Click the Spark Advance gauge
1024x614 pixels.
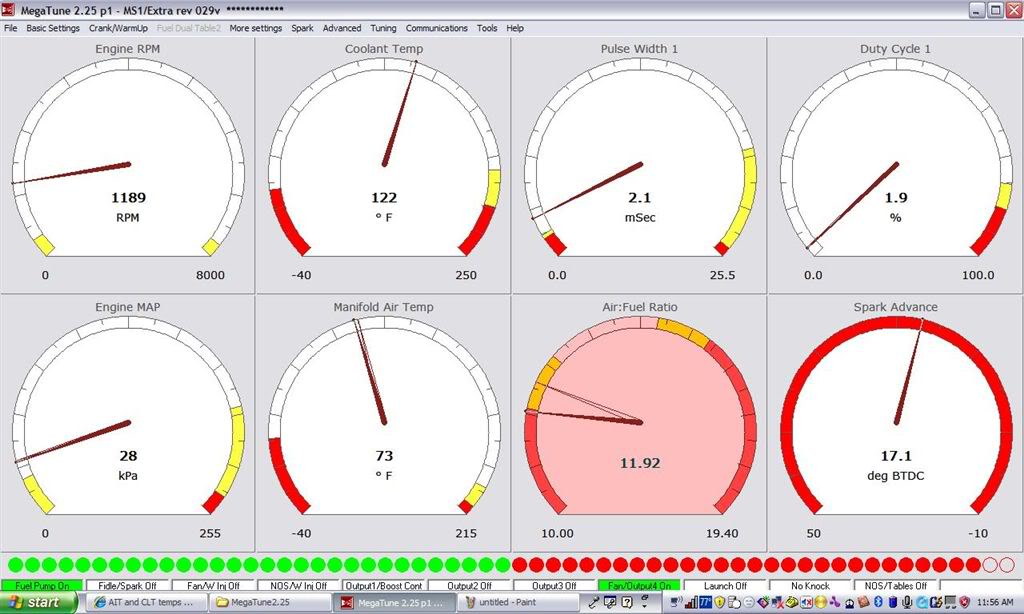pos(895,423)
